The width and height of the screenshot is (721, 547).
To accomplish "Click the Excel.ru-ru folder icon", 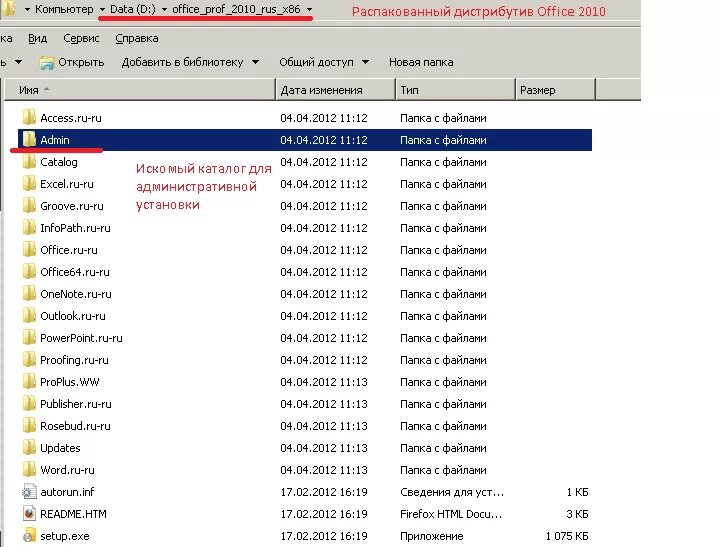I will click(29, 184).
